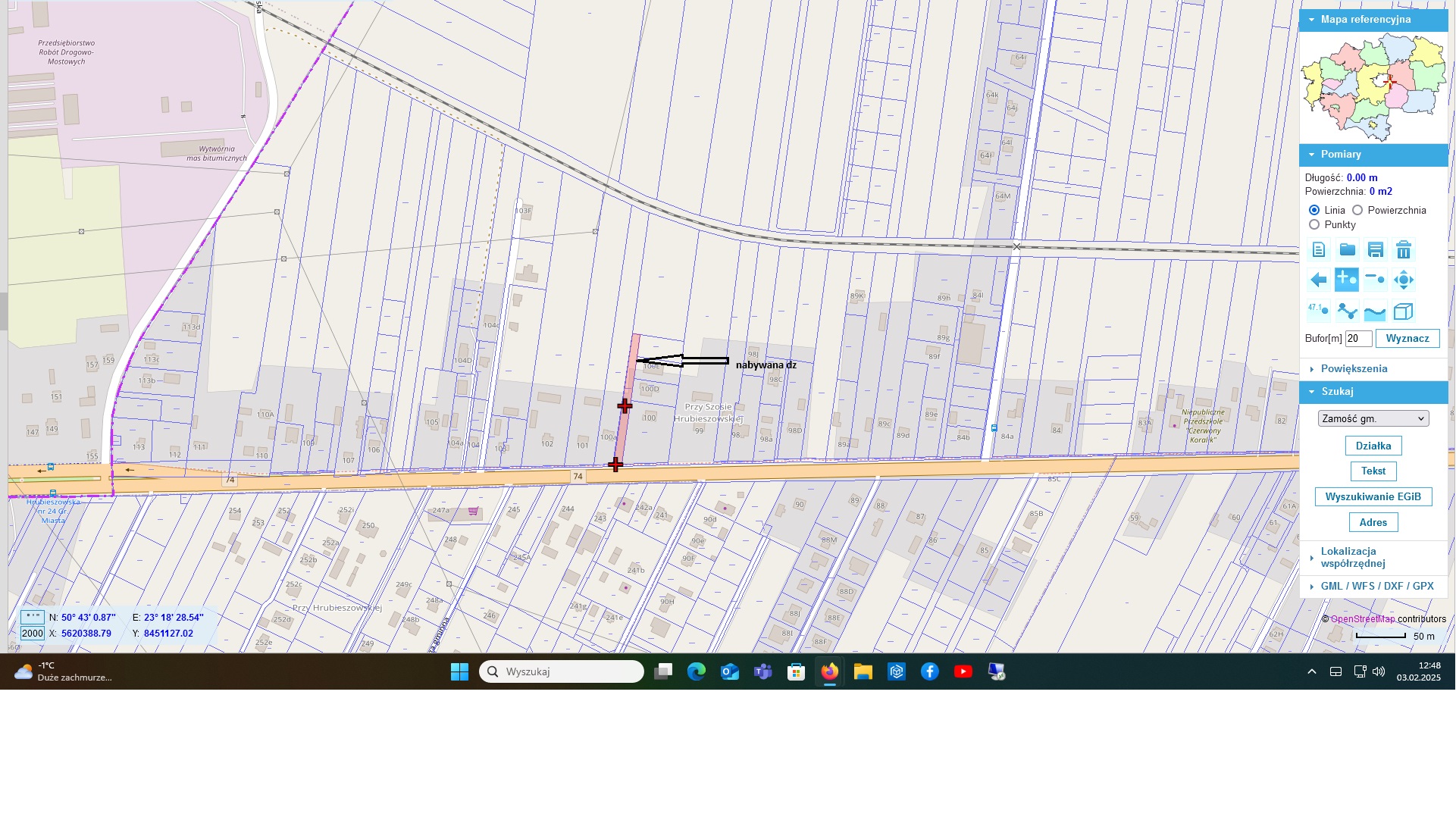
Task: Click the undo back arrow icon
Action: 1319,280
